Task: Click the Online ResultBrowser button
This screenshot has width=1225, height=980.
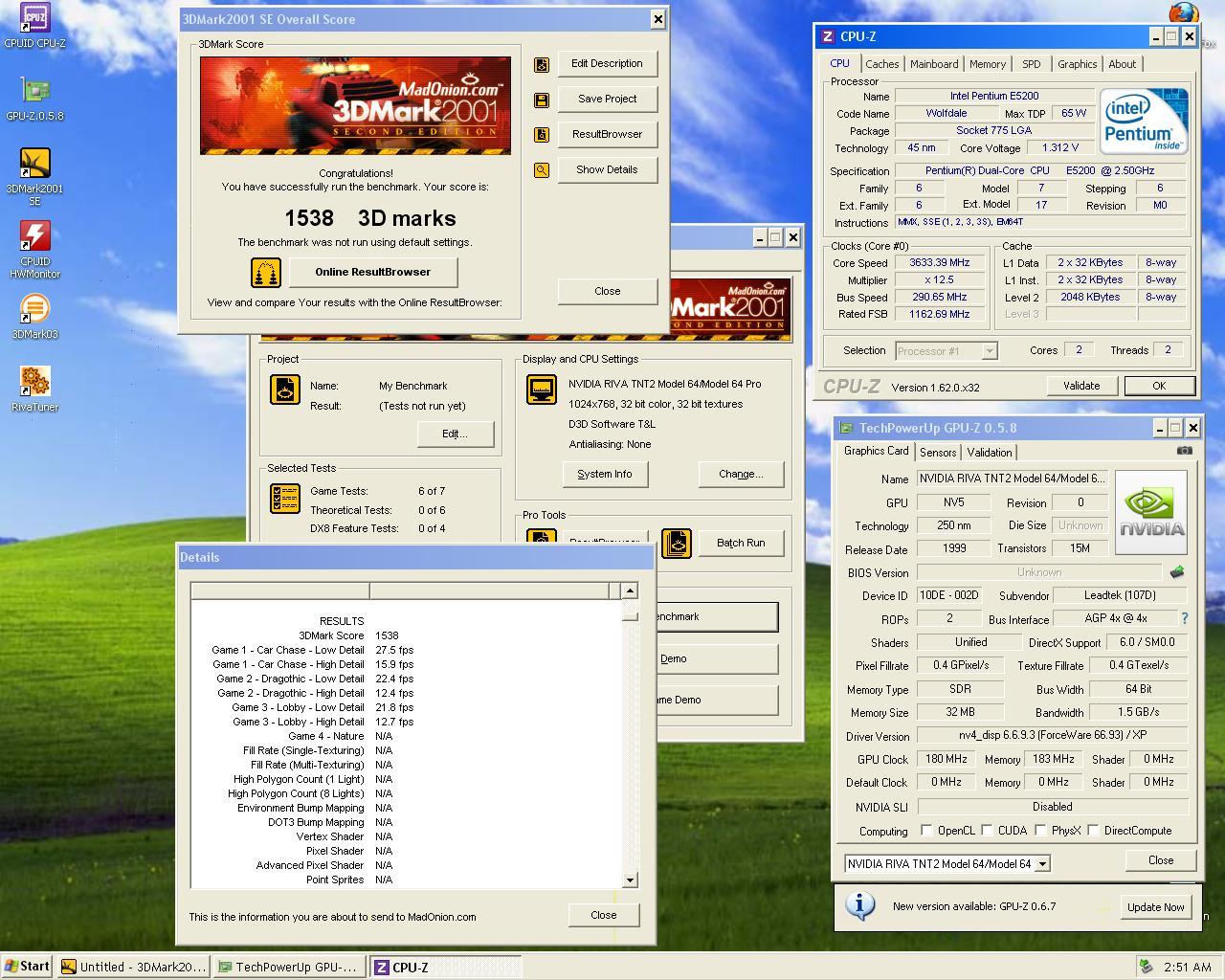Action: click(x=373, y=273)
